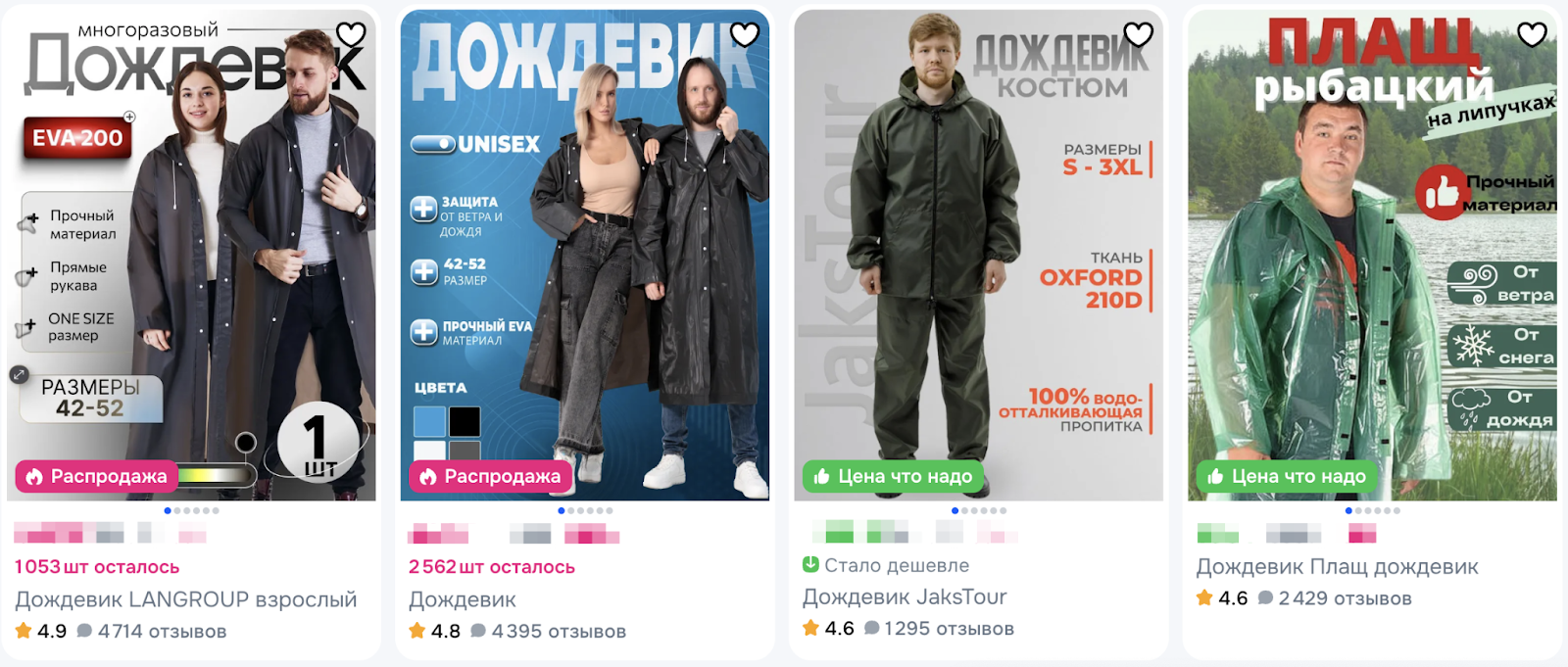Select second image dot under JaksTour photo

[x=964, y=510]
